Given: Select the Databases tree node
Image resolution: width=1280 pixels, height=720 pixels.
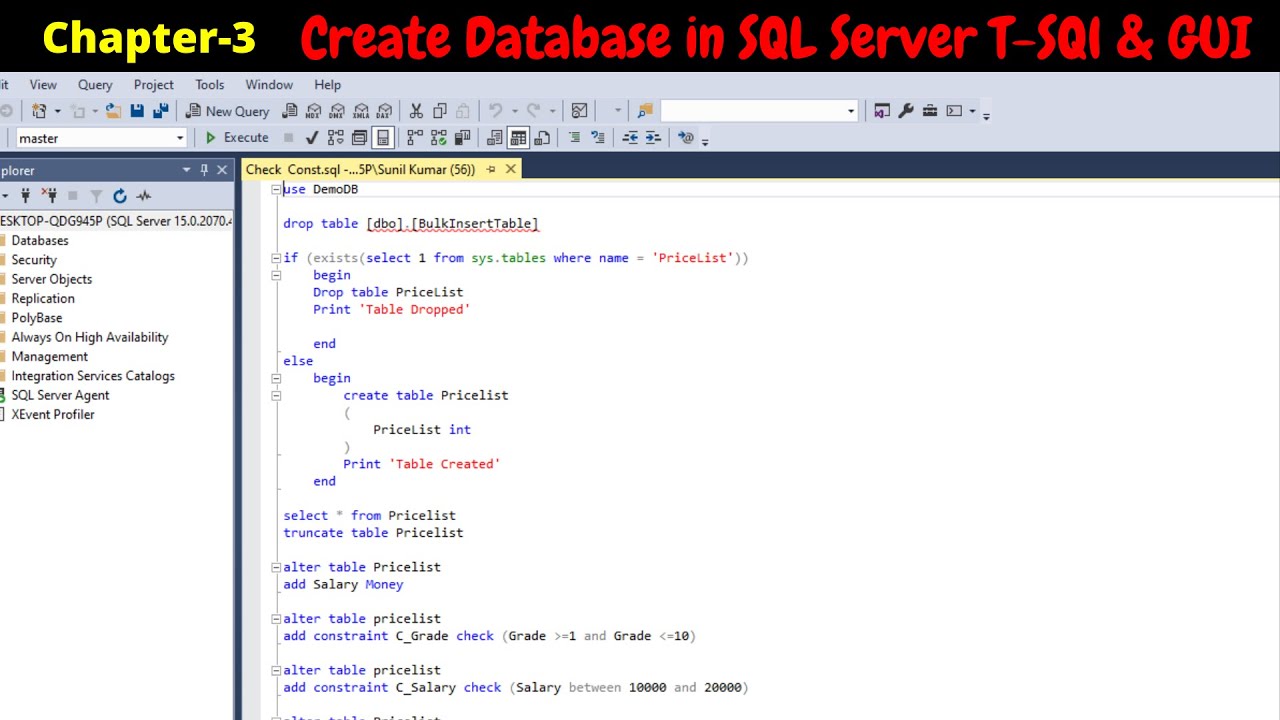Looking at the screenshot, I should pyautogui.click(x=40, y=241).
